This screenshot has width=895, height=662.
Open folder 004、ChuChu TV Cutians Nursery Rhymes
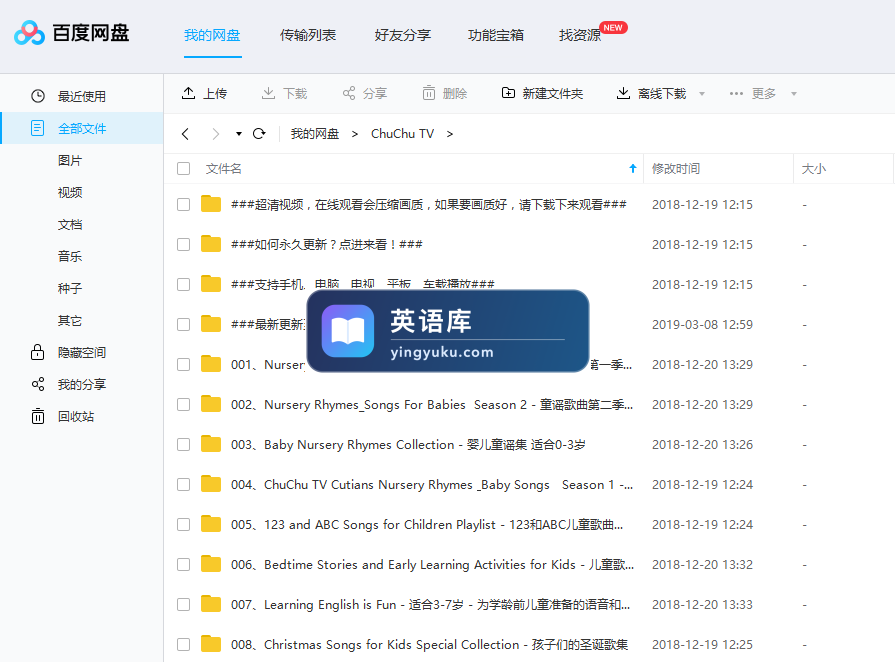click(x=432, y=485)
